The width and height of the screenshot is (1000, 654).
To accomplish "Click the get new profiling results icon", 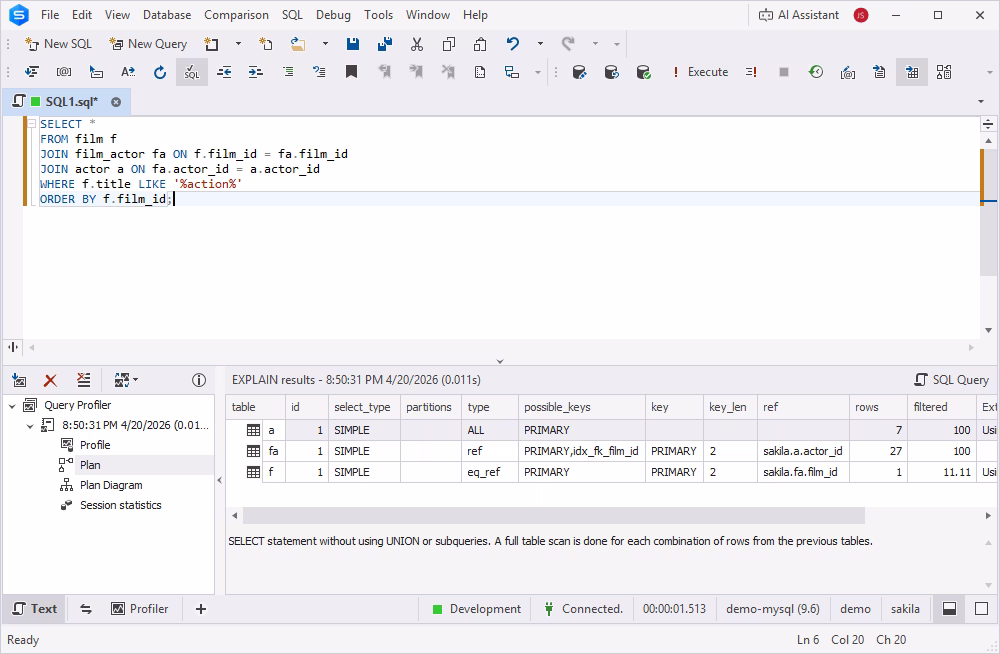I will 19,380.
